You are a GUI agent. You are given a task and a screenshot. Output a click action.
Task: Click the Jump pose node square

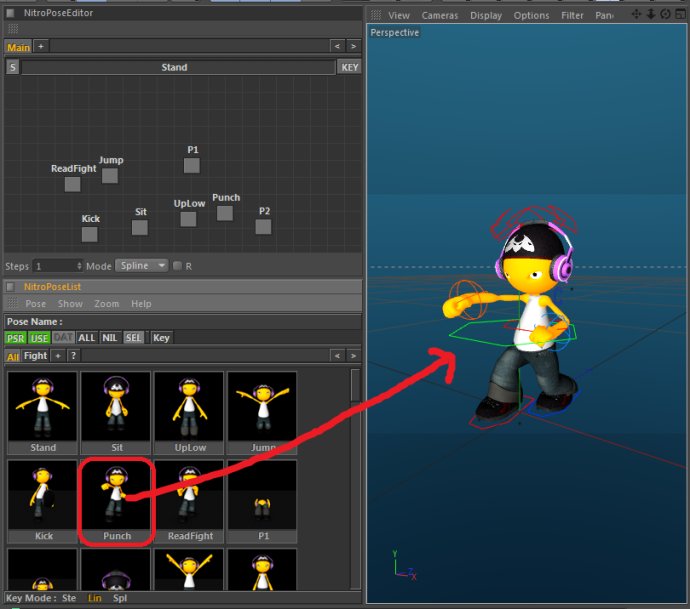click(110, 176)
